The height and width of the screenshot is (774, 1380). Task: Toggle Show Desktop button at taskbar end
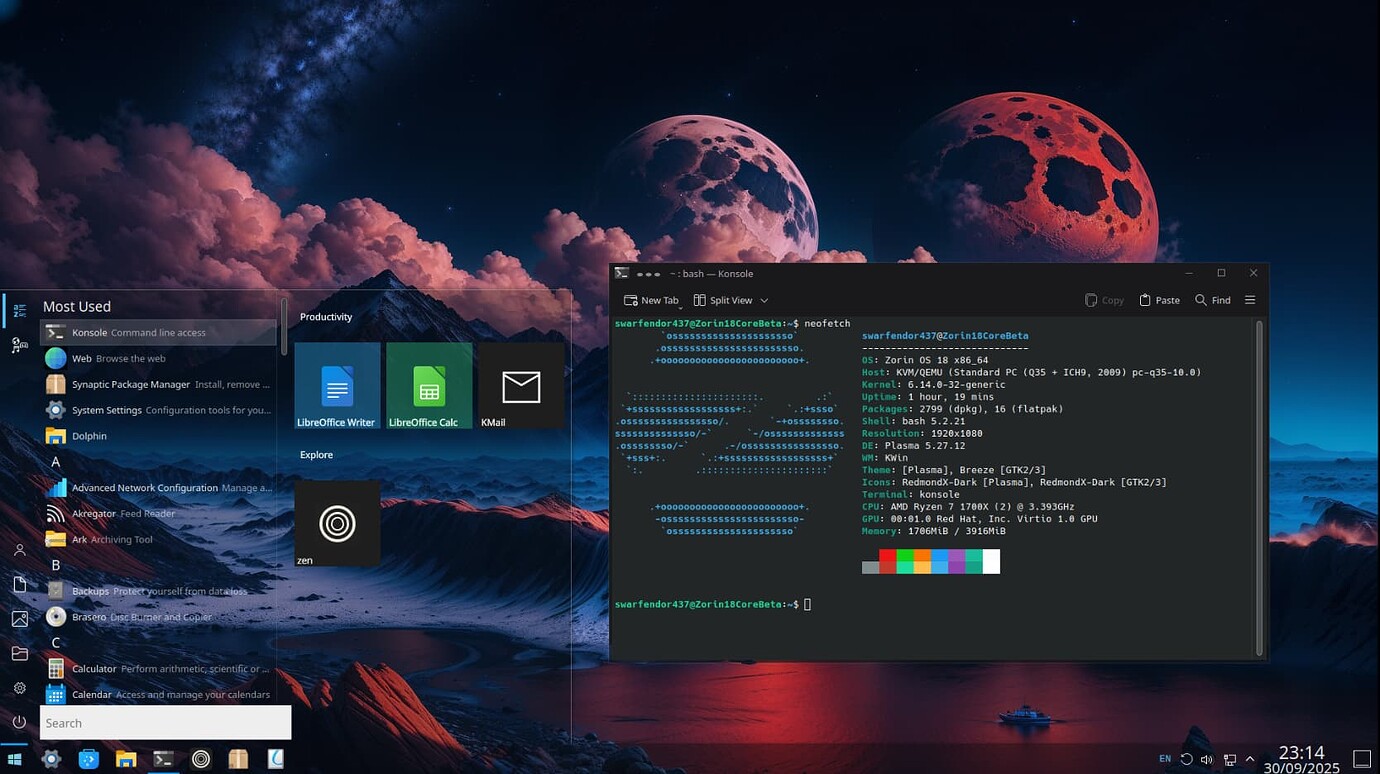pos(1361,759)
